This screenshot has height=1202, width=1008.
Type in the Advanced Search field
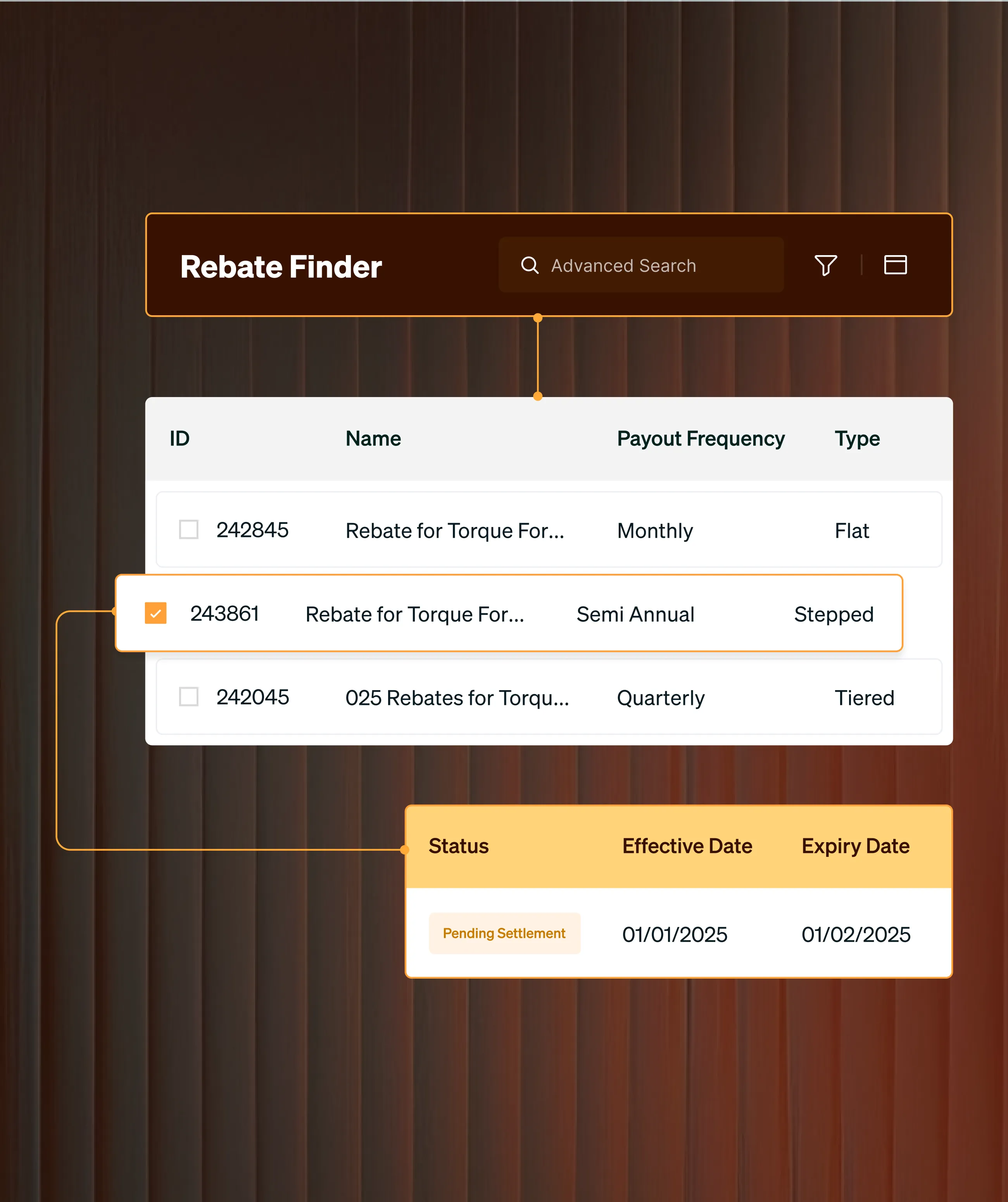(652, 266)
